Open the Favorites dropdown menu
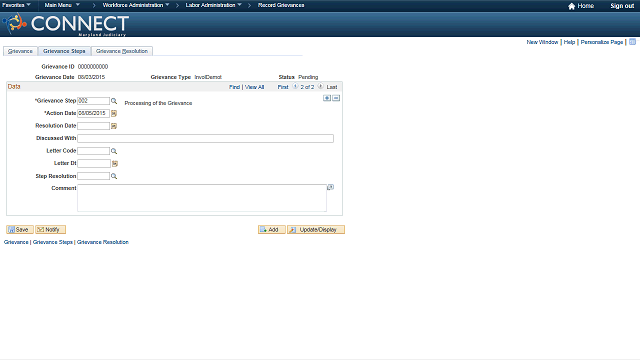 pos(16,5)
